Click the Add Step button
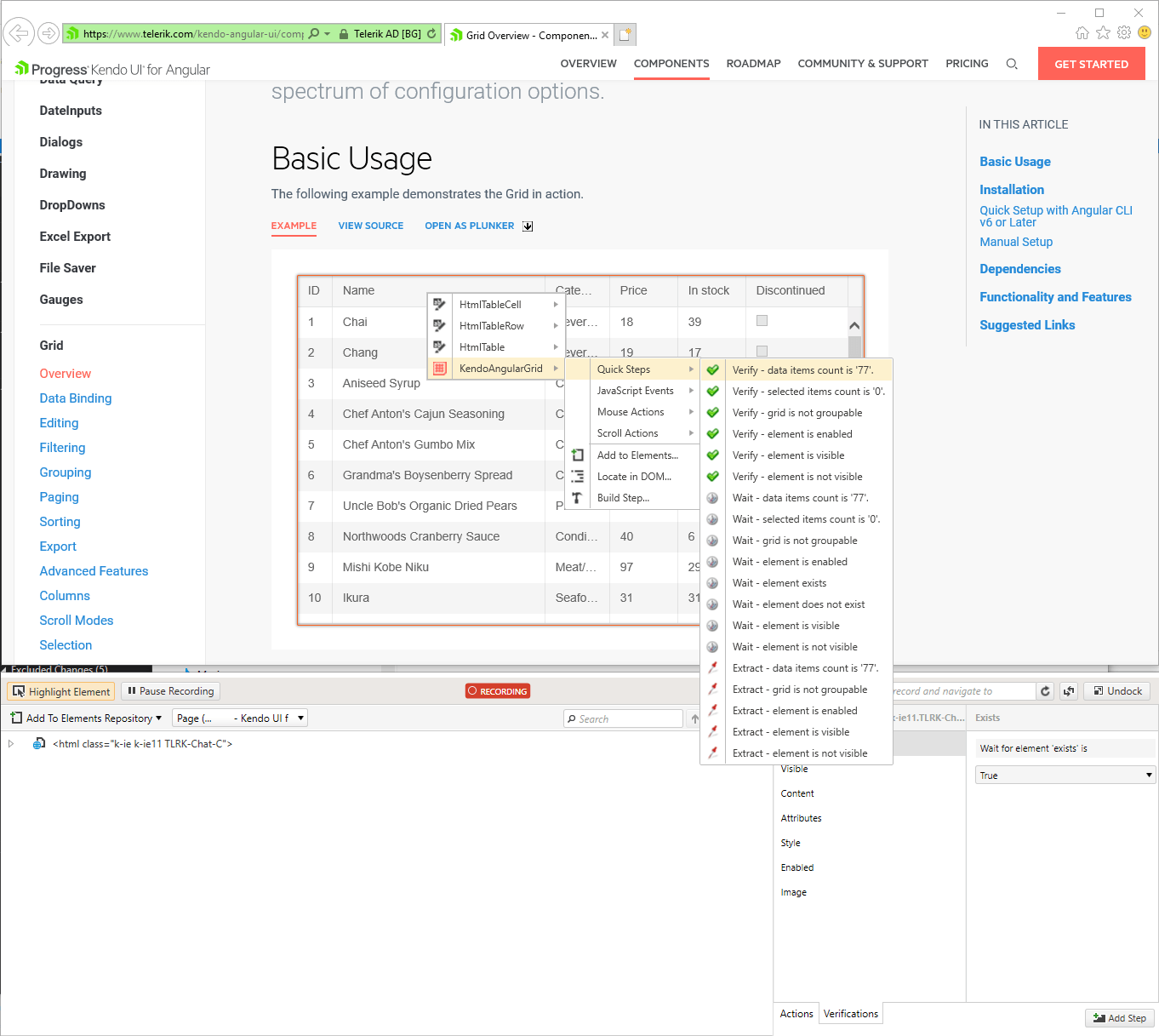1159x1036 pixels. pyautogui.click(x=1119, y=1018)
